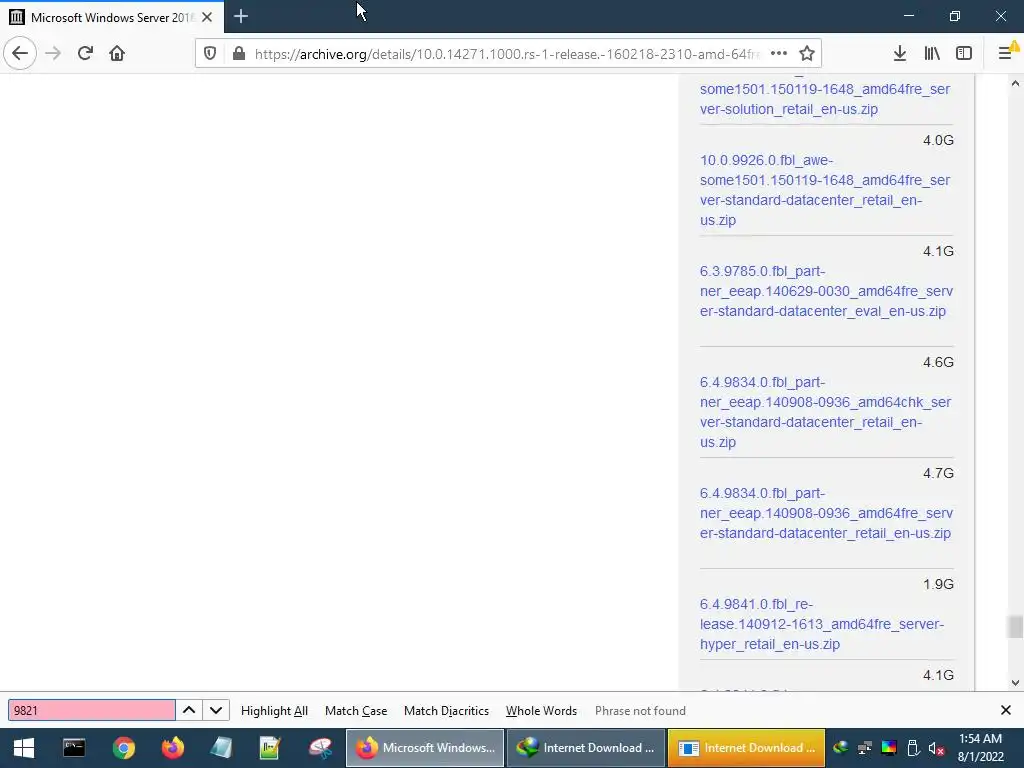Click scrollbar down arrow
Screen dimensions: 1024x768
[1015, 682]
